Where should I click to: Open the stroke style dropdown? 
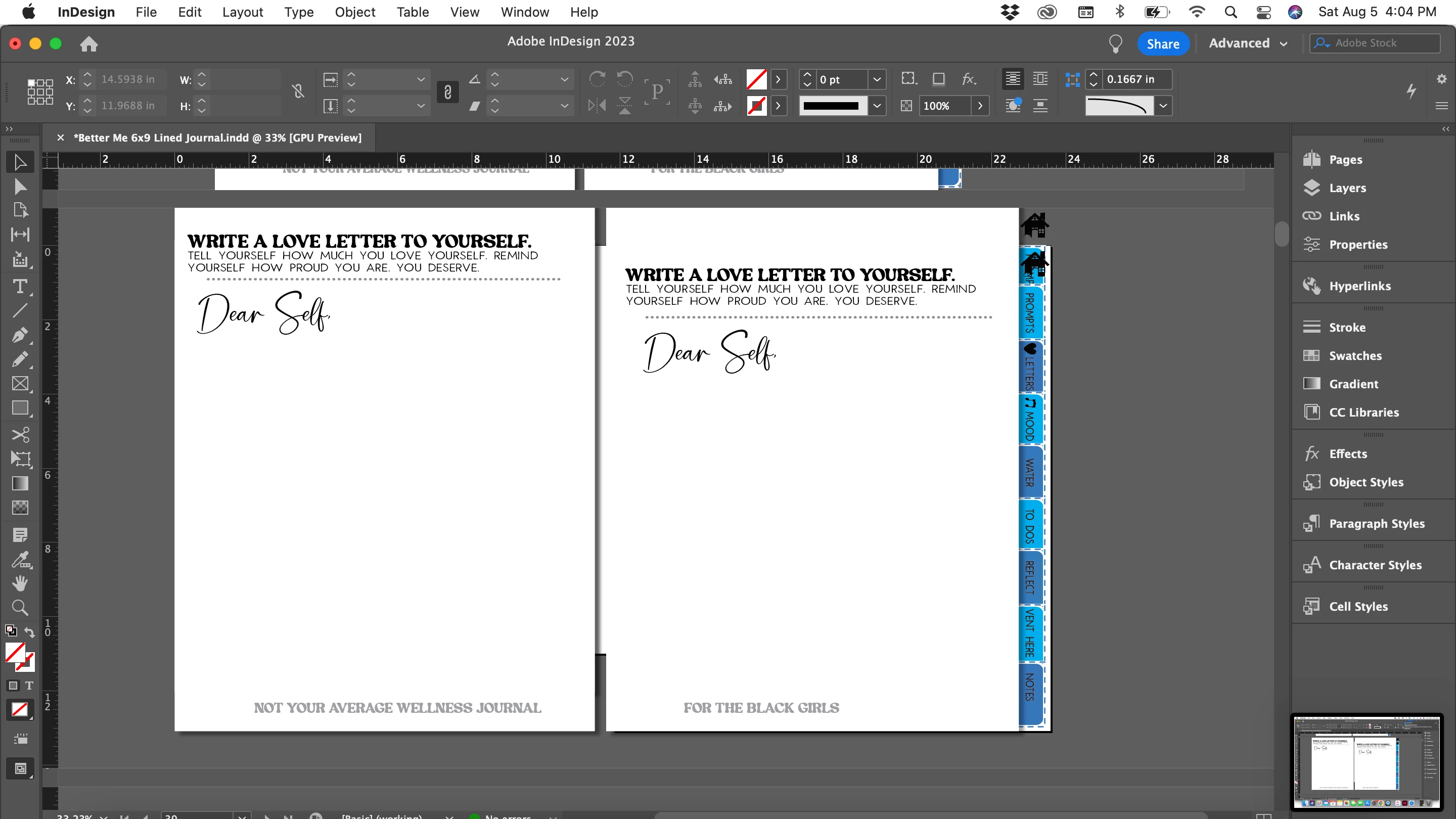[x=877, y=106]
